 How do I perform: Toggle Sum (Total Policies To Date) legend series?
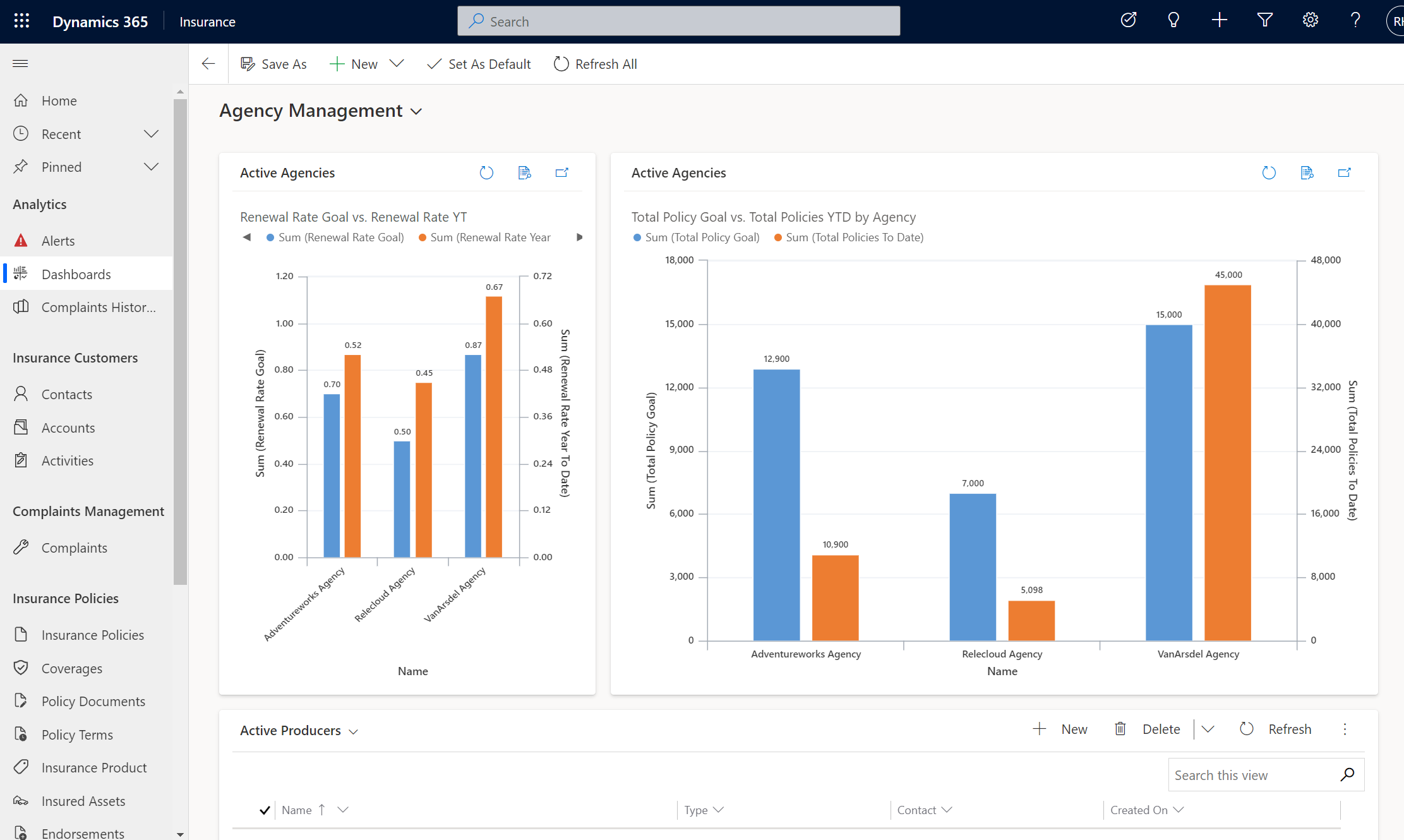[x=849, y=237]
